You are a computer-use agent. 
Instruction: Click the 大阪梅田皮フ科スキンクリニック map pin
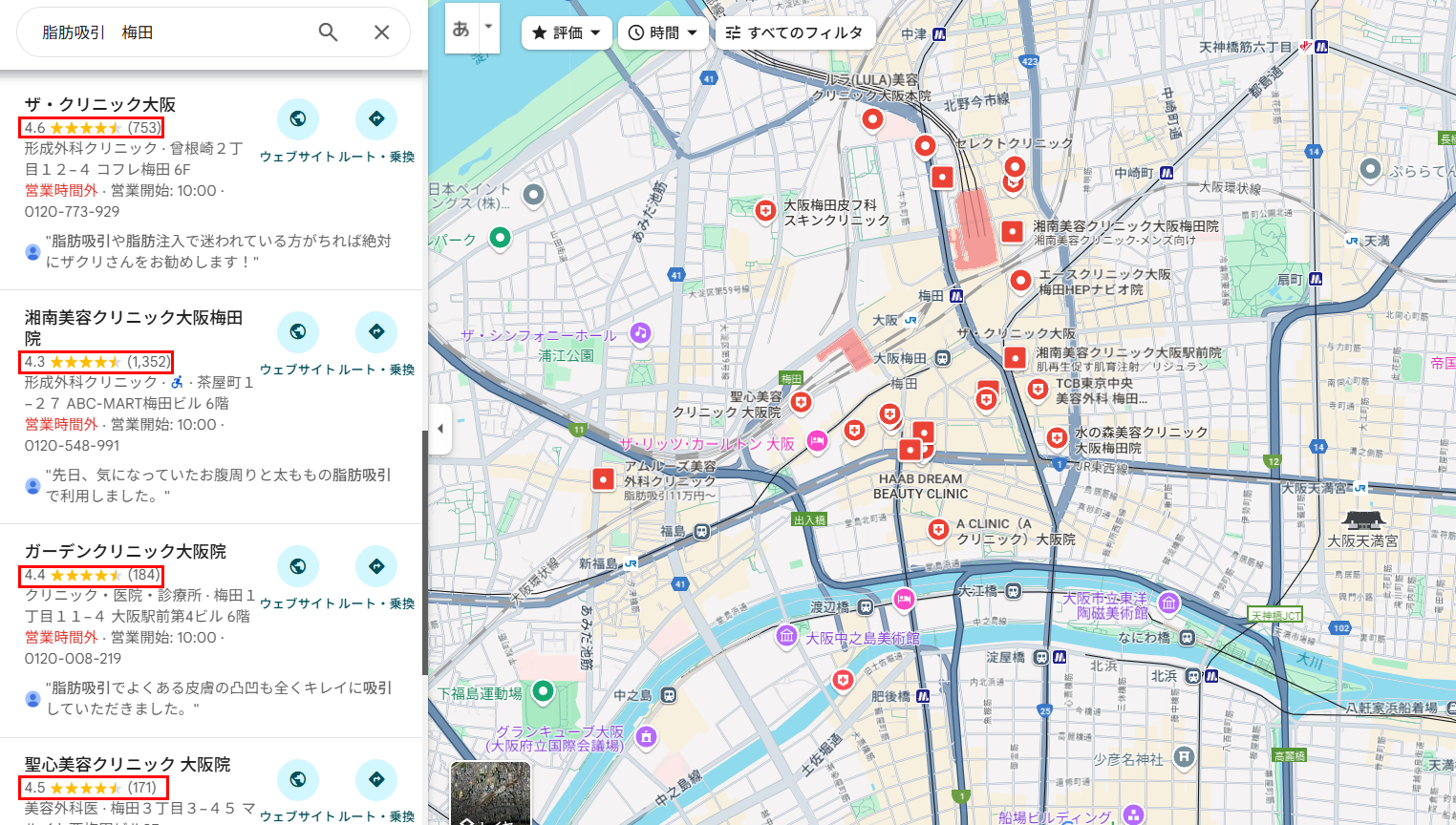coord(765,211)
